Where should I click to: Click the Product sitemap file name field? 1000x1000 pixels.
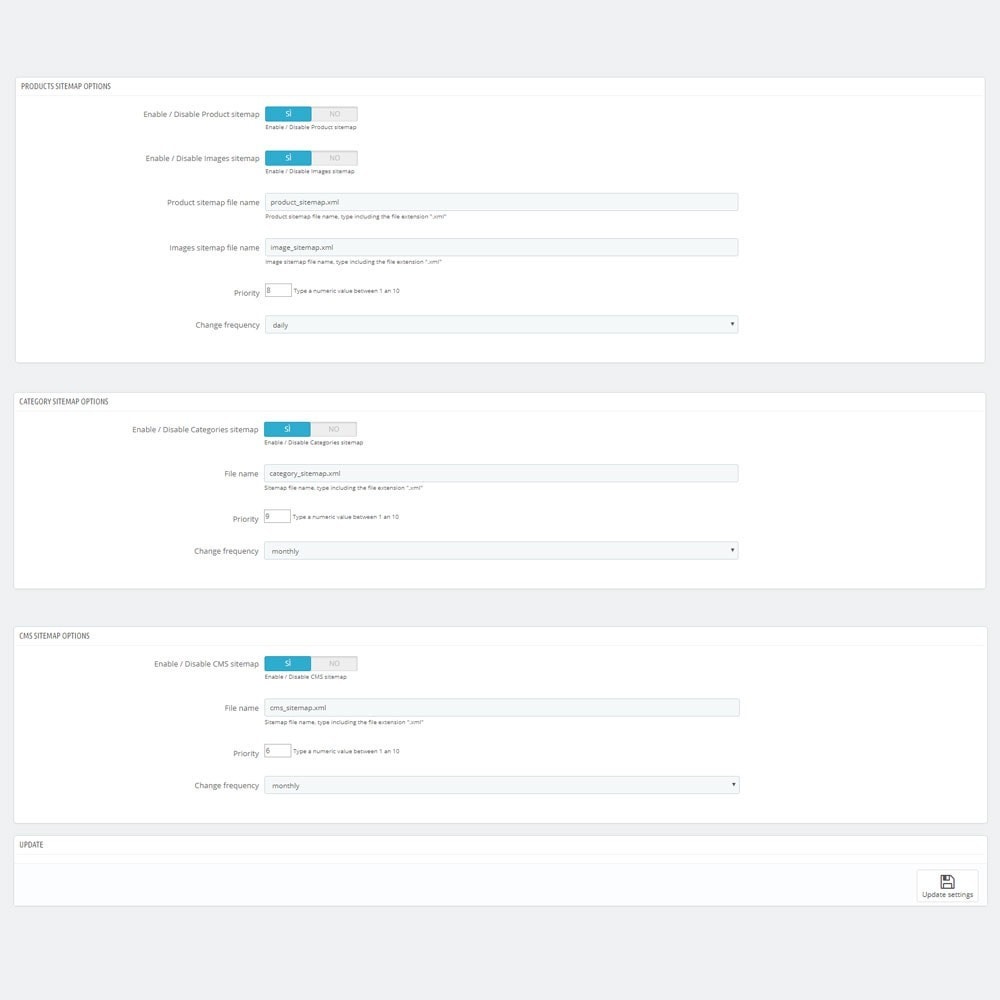pos(501,202)
